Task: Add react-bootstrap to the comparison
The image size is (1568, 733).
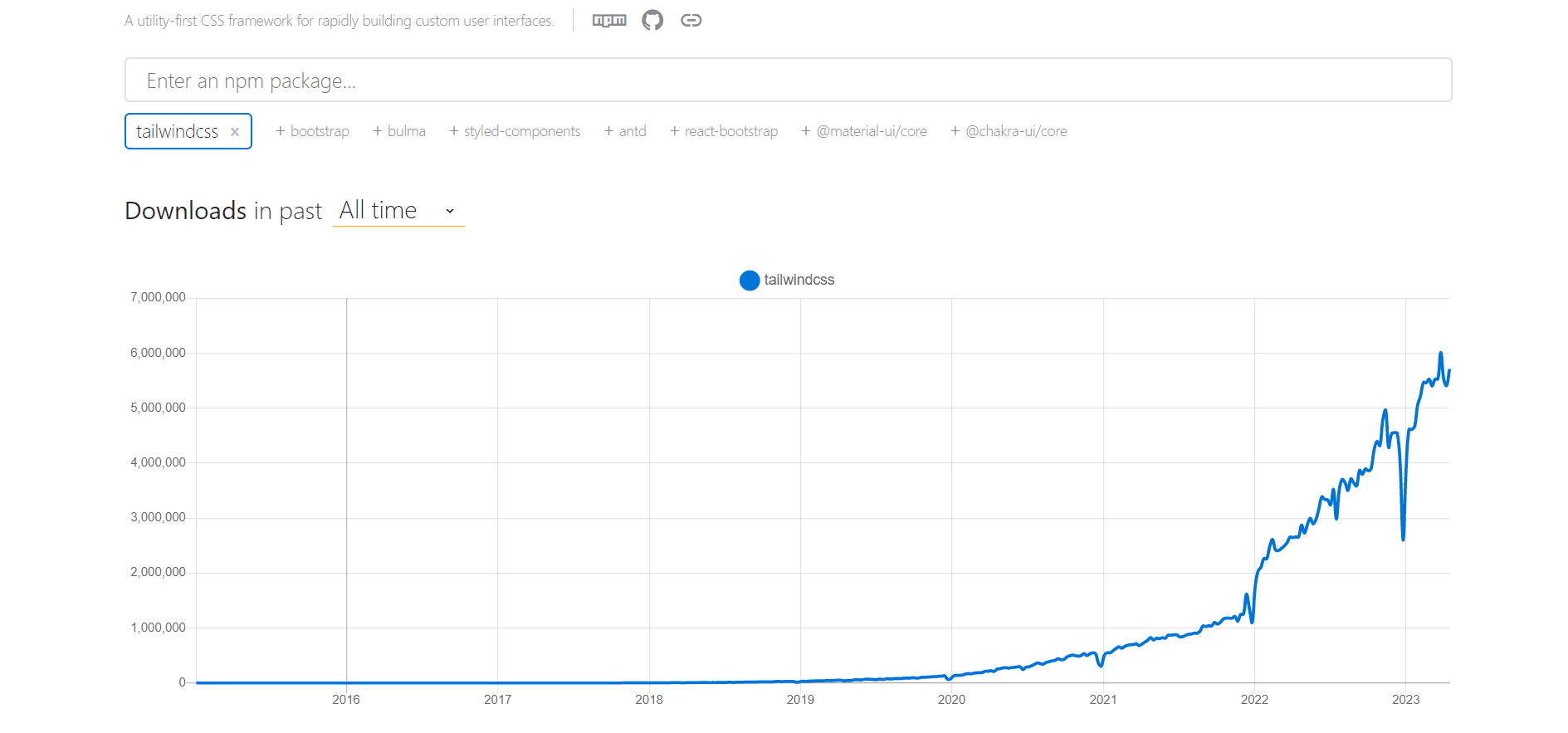Action: (x=724, y=131)
